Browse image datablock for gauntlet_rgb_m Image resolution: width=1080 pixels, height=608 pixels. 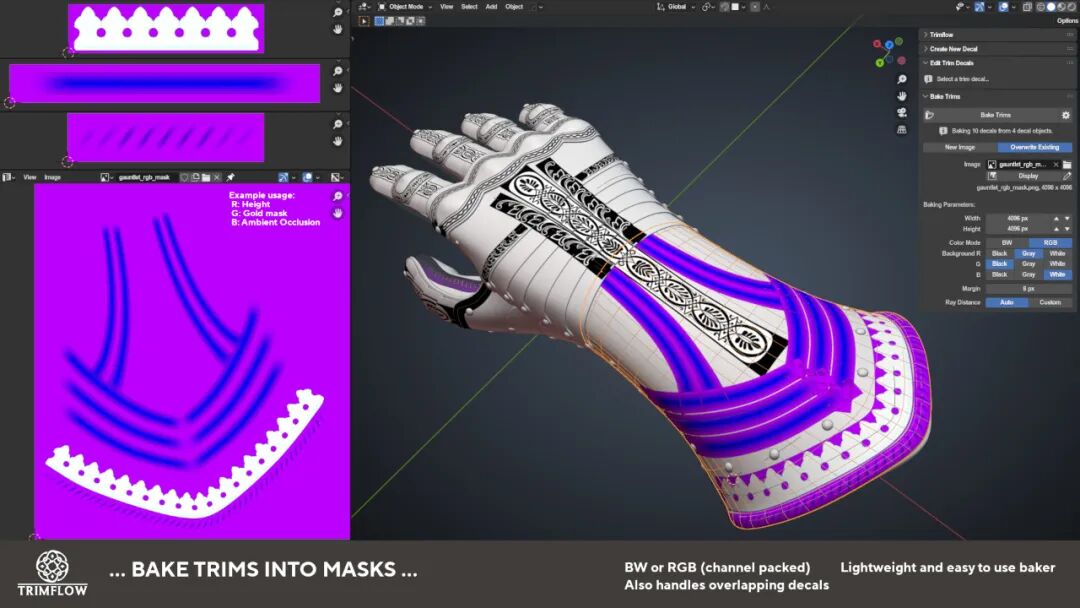tap(992, 165)
